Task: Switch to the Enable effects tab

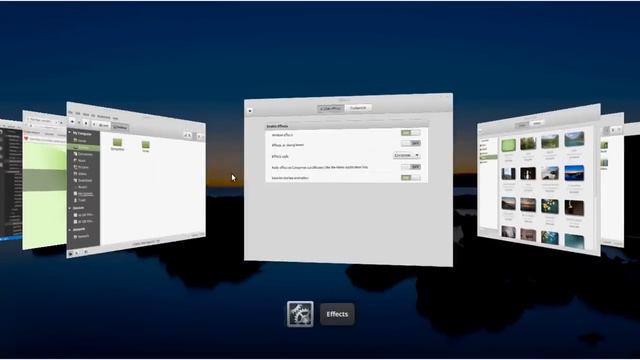Action: tap(331, 109)
